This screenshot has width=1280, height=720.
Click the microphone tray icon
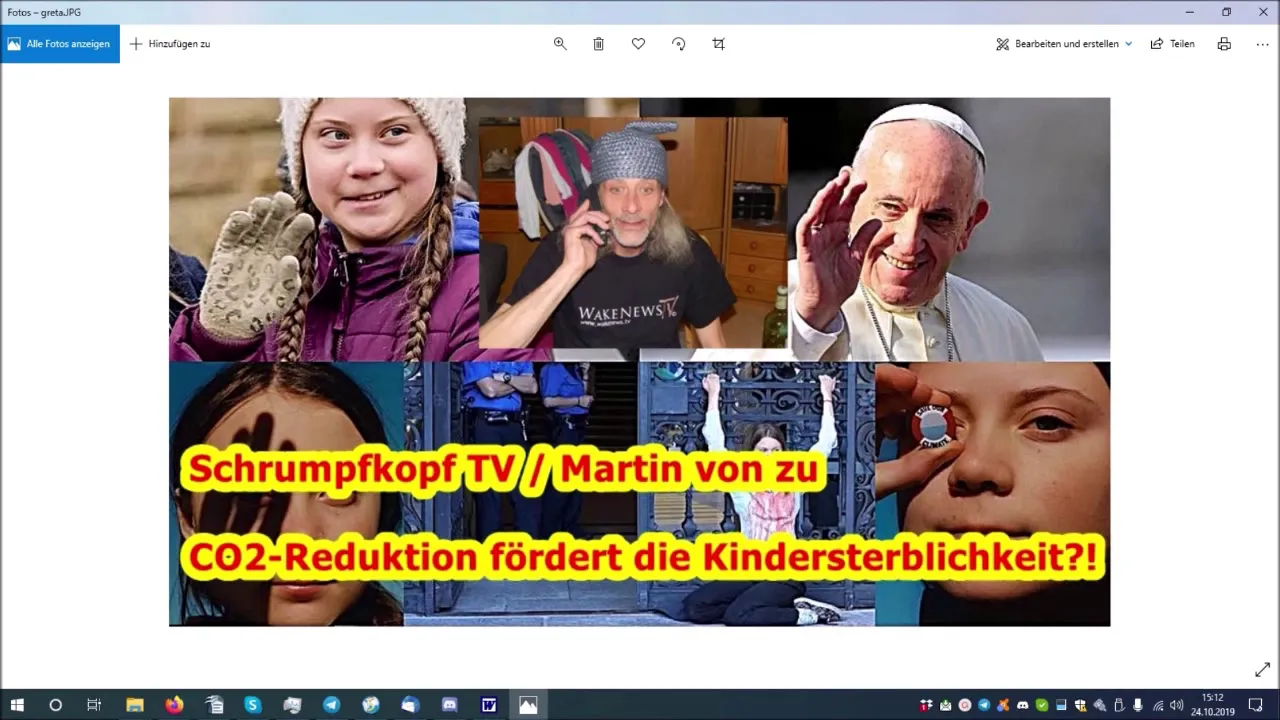(1137, 705)
